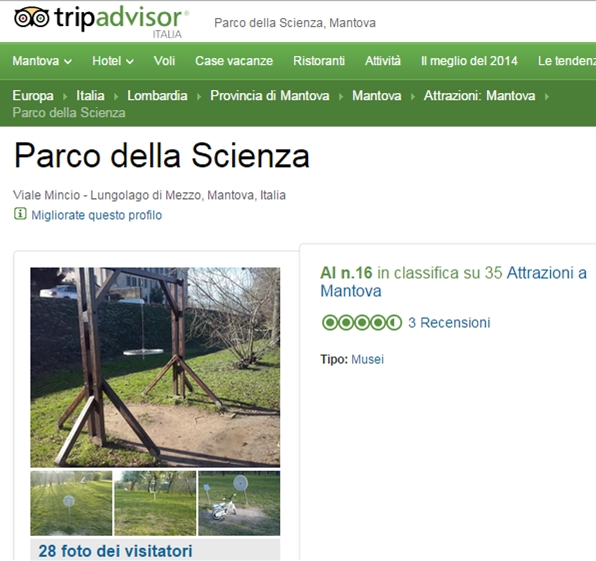Open the large swing photo
The width and height of the screenshot is (596, 561).
click(155, 367)
